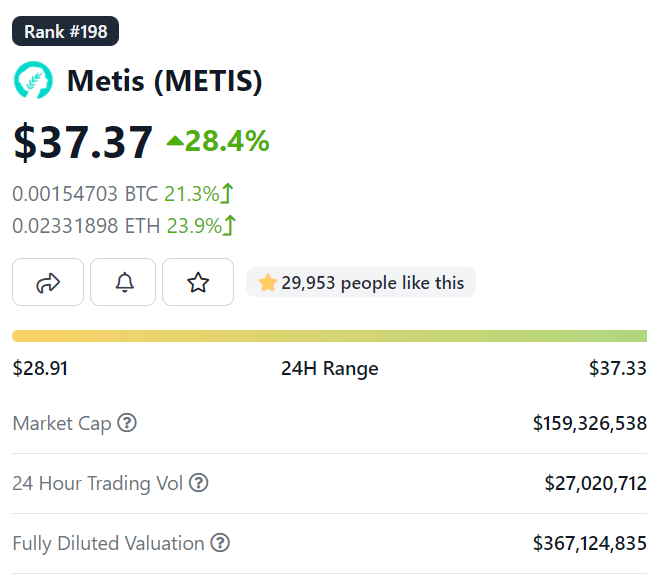Open Fully Diluted Valuation help icon

coord(220,543)
